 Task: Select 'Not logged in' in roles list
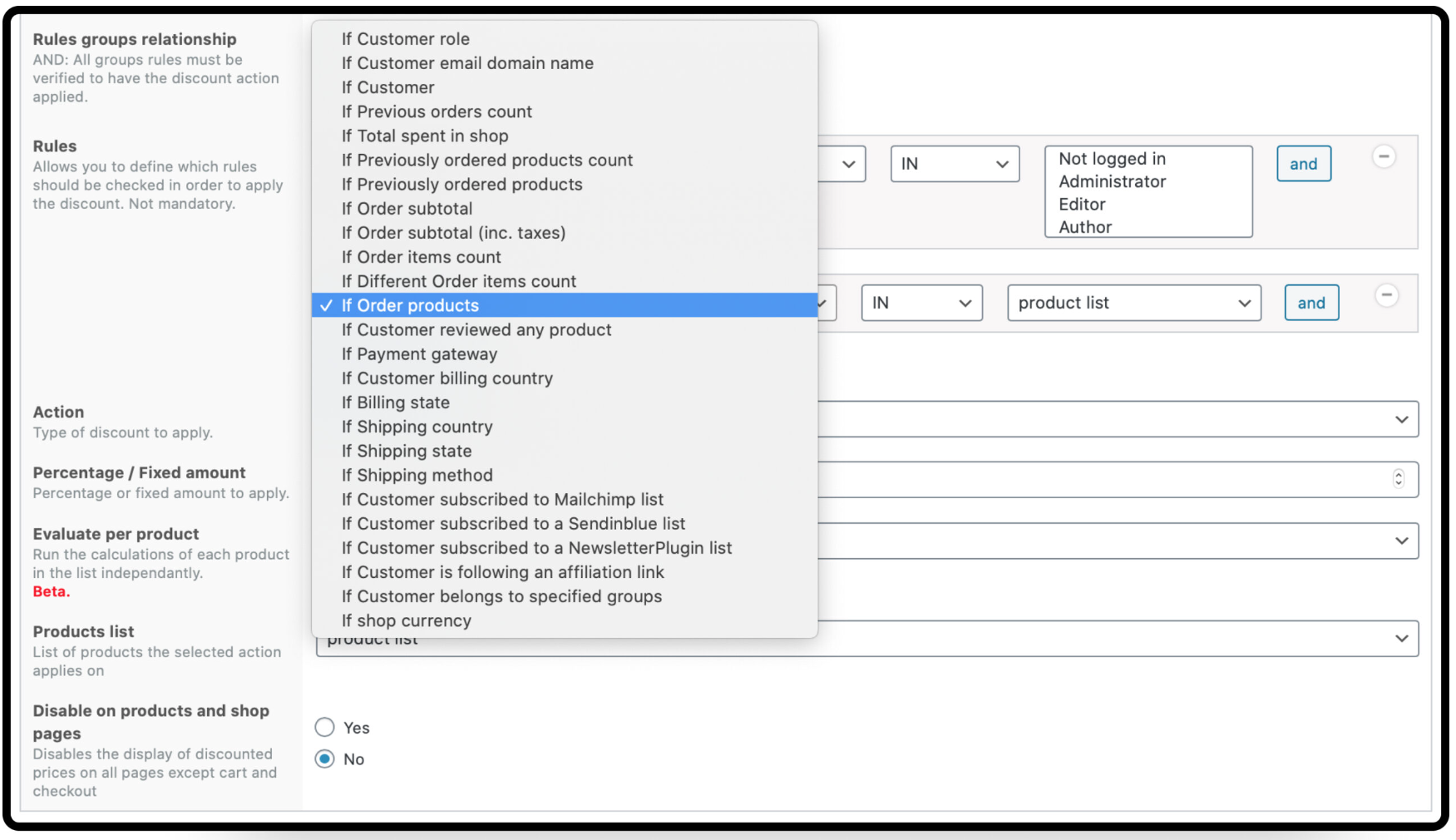click(x=1112, y=159)
